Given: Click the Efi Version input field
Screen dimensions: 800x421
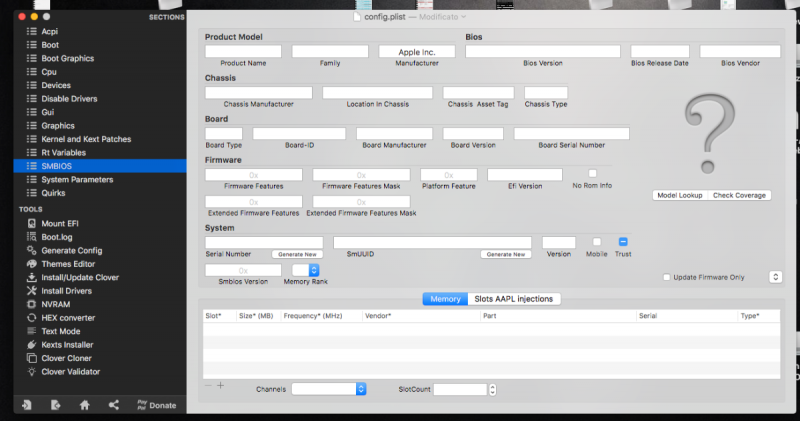Looking at the screenshot, I should click(524, 175).
